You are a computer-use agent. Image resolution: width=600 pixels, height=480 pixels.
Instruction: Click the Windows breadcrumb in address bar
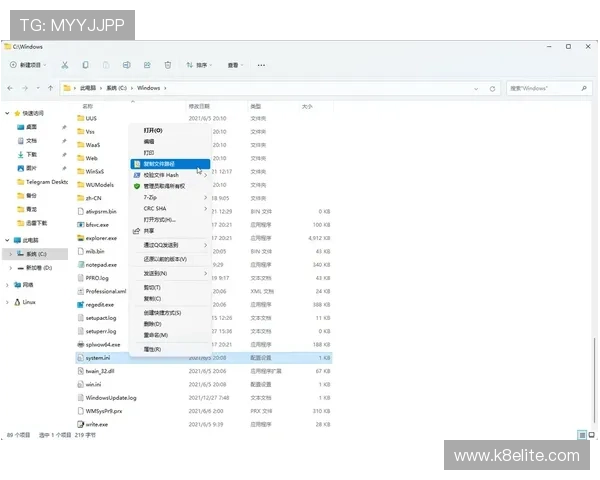pyautogui.click(x=149, y=88)
